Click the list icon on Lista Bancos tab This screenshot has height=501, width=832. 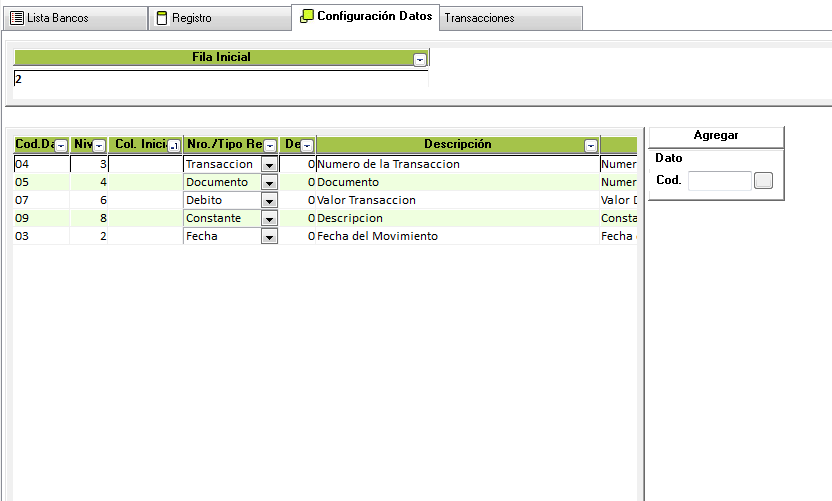pos(17,18)
